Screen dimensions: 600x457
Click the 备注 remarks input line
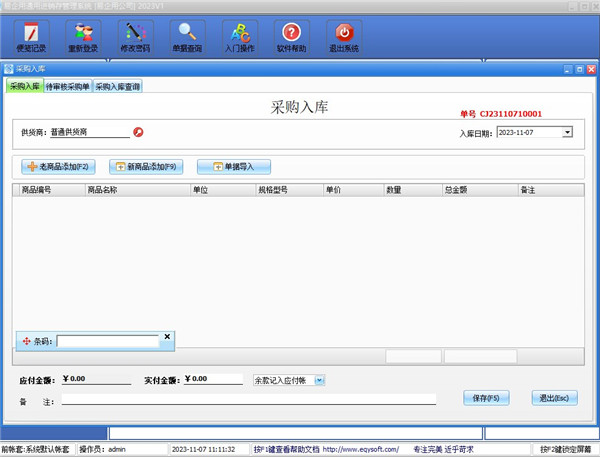[249, 400]
